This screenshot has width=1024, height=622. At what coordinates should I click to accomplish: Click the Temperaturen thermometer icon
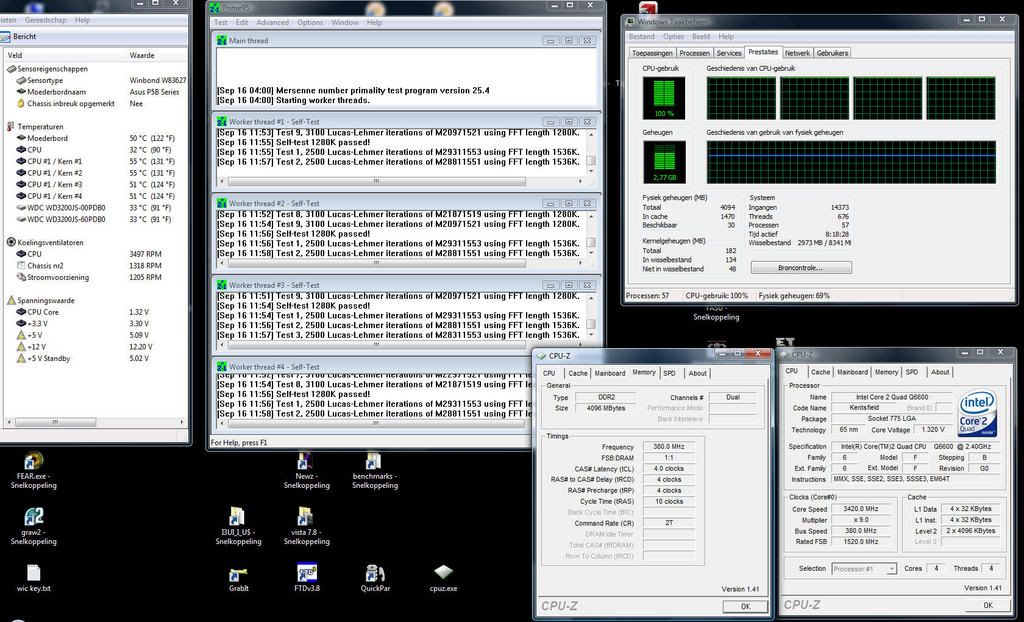11,127
